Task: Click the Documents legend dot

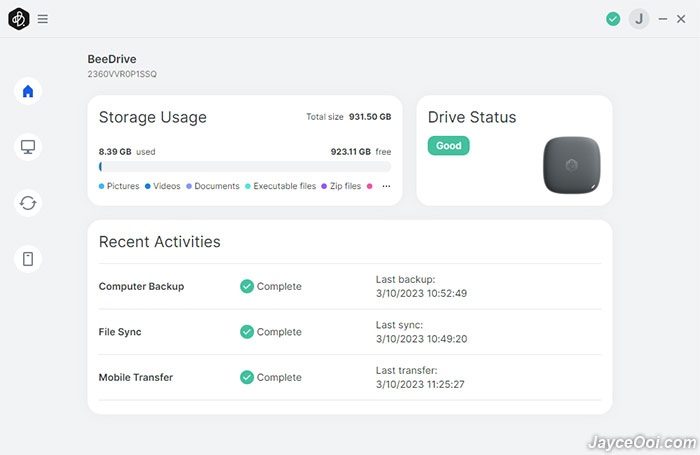Action: [189, 186]
